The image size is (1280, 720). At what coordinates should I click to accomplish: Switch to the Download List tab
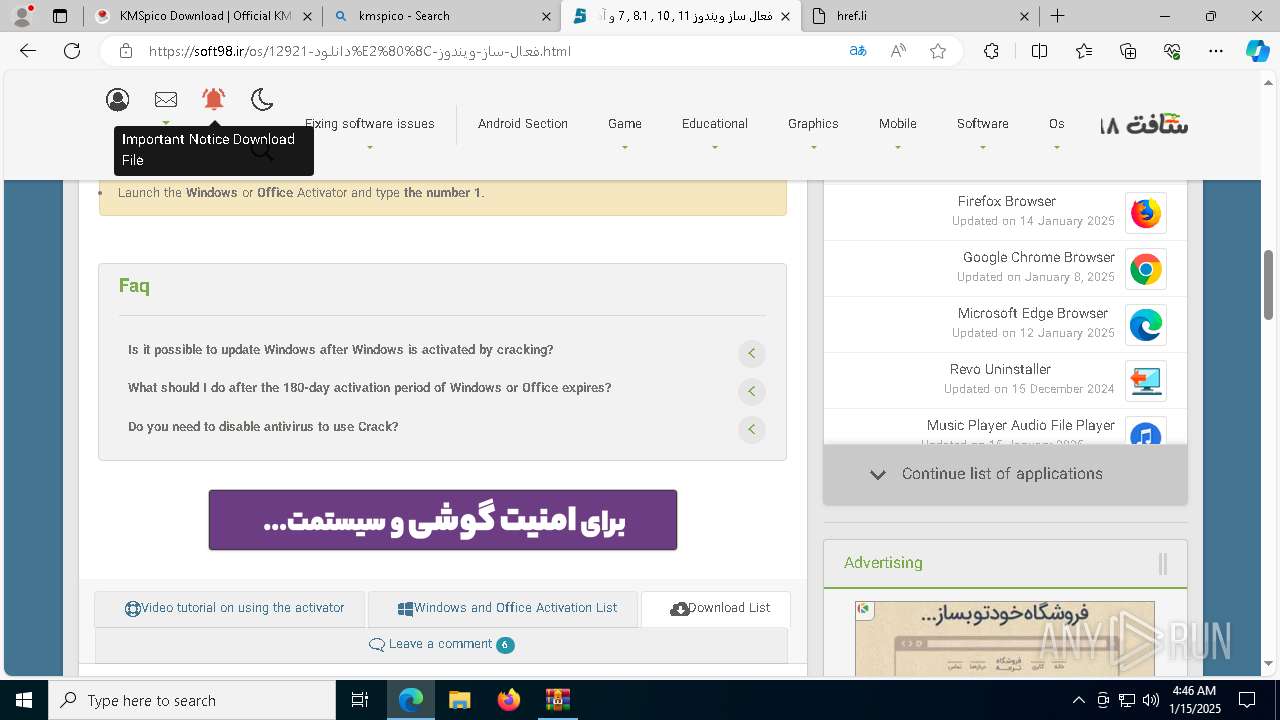(716, 609)
